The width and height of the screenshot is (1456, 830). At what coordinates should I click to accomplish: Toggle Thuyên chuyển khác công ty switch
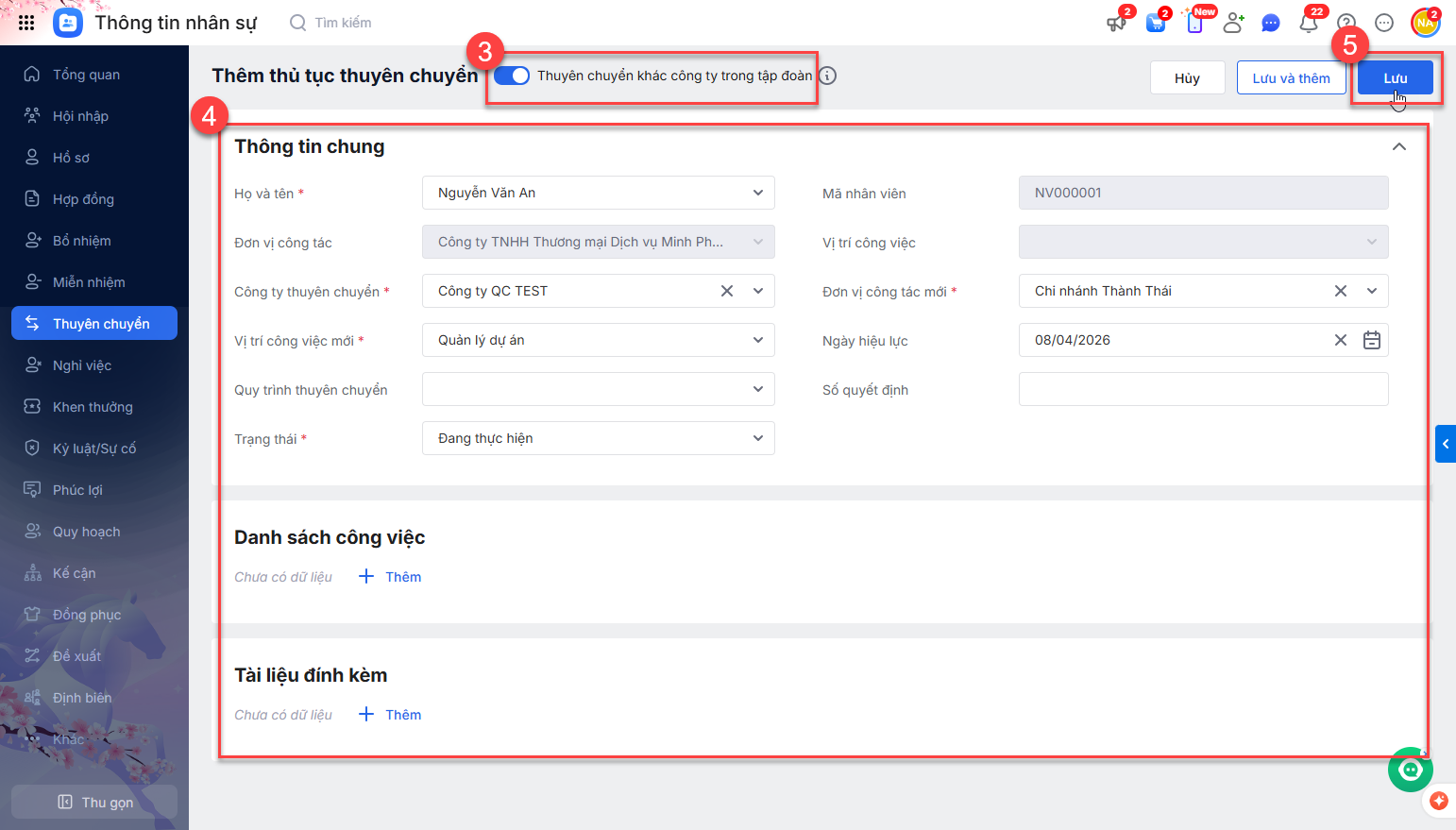click(x=512, y=76)
